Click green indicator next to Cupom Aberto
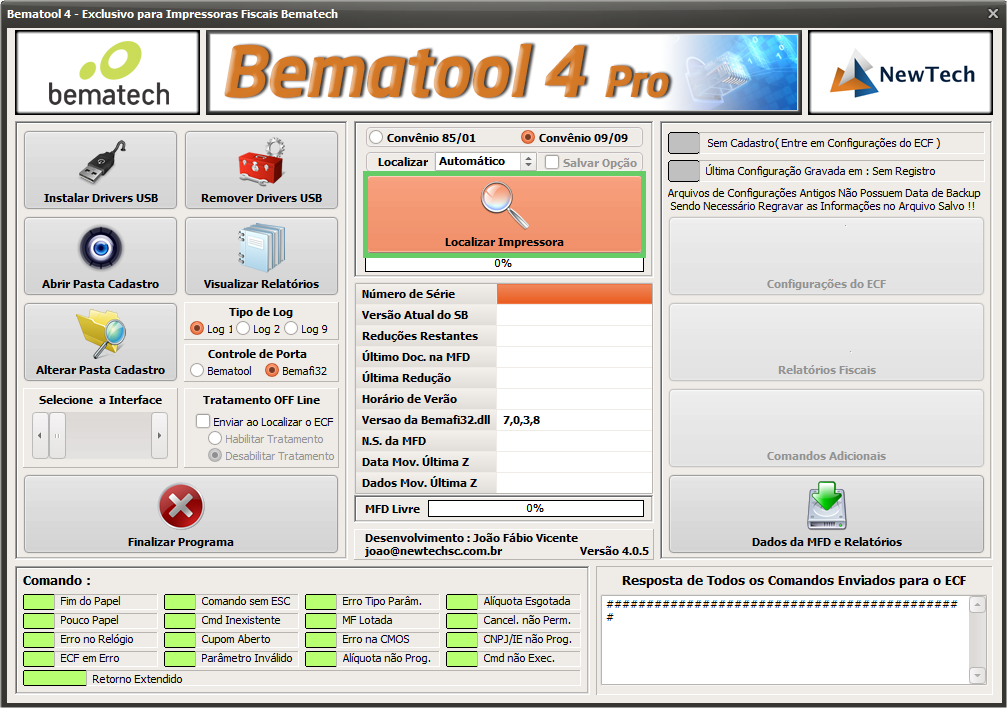This screenshot has width=1007, height=708. coord(180,639)
